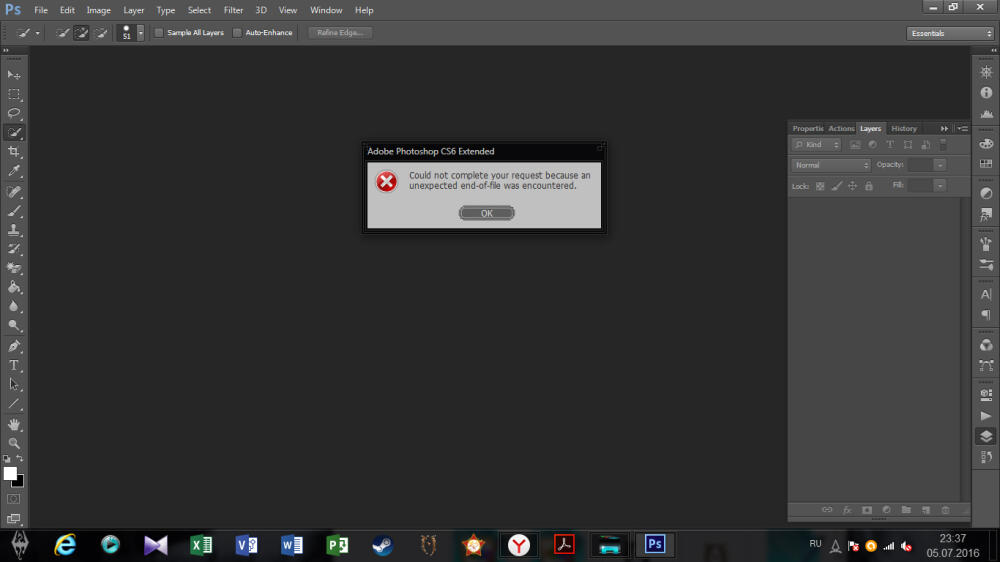Select the Move tool
The height and width of the screenshot is (562, 1000).
tap(13, 75)
